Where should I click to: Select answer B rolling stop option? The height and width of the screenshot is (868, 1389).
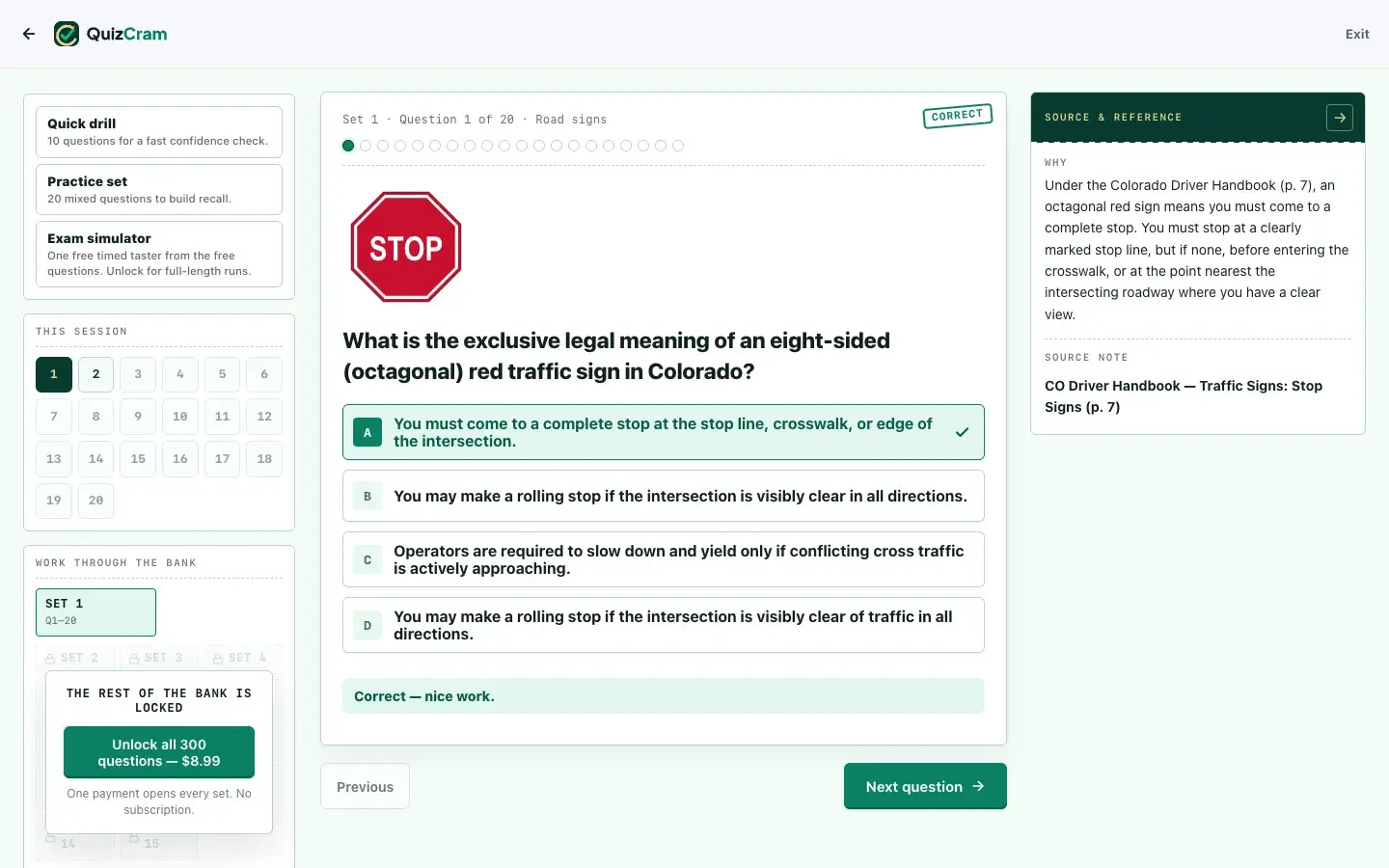664,496
